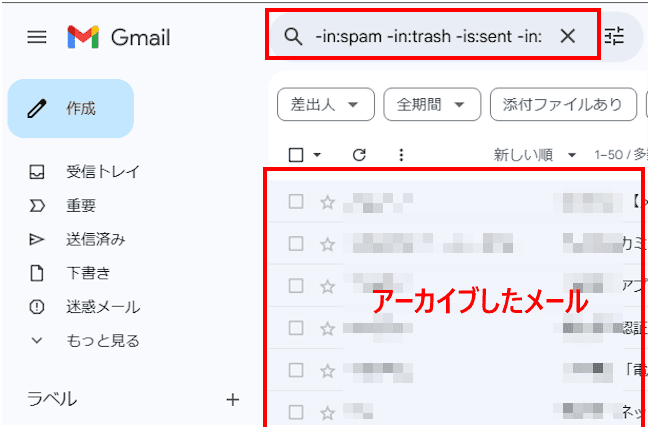The width and height of the screenshot is (650, 427).
Task: Star the second email row
Action: (327, 244)
